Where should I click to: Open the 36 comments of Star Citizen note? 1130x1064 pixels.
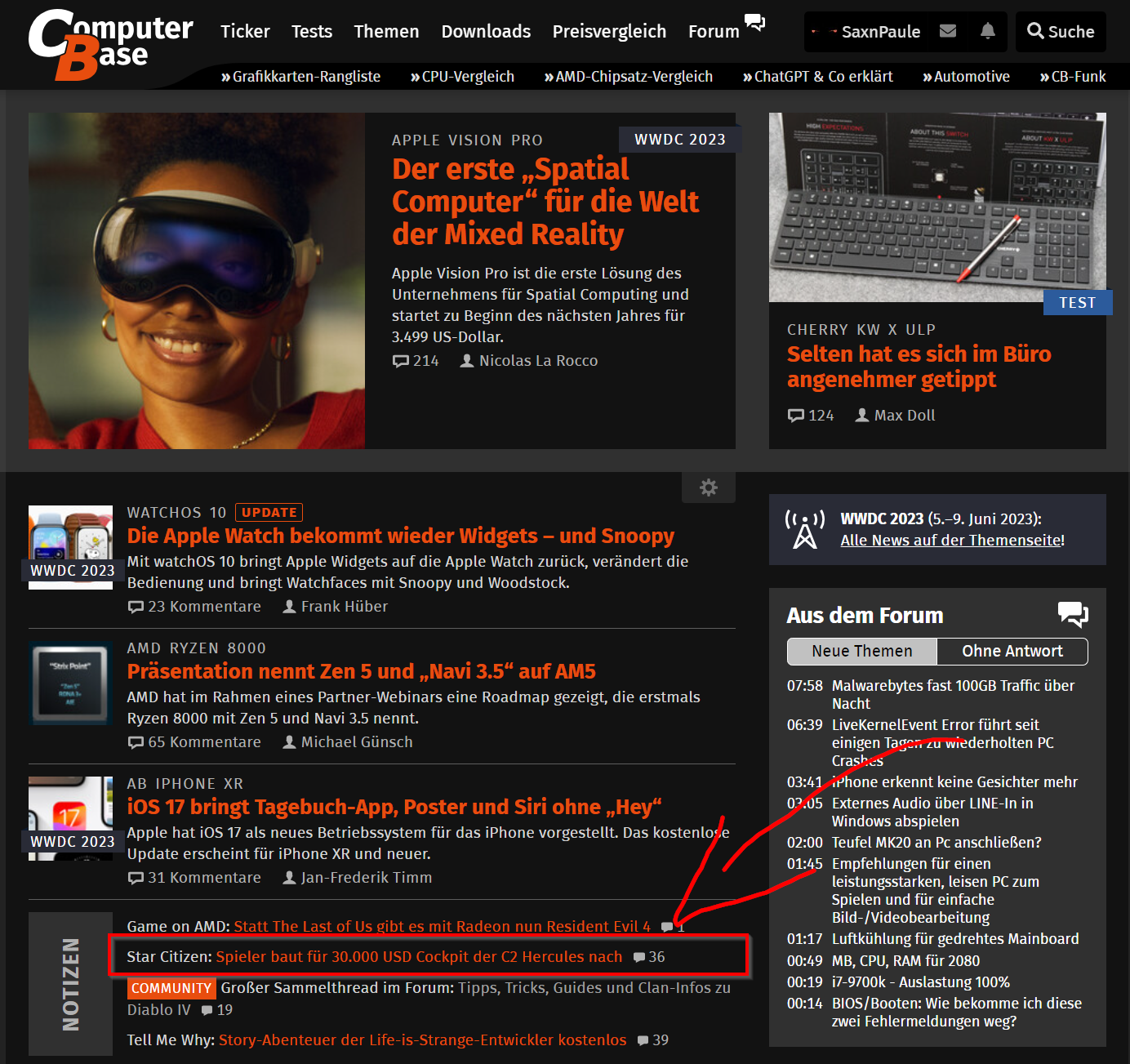pyautogui.click(x=650, y=957)
